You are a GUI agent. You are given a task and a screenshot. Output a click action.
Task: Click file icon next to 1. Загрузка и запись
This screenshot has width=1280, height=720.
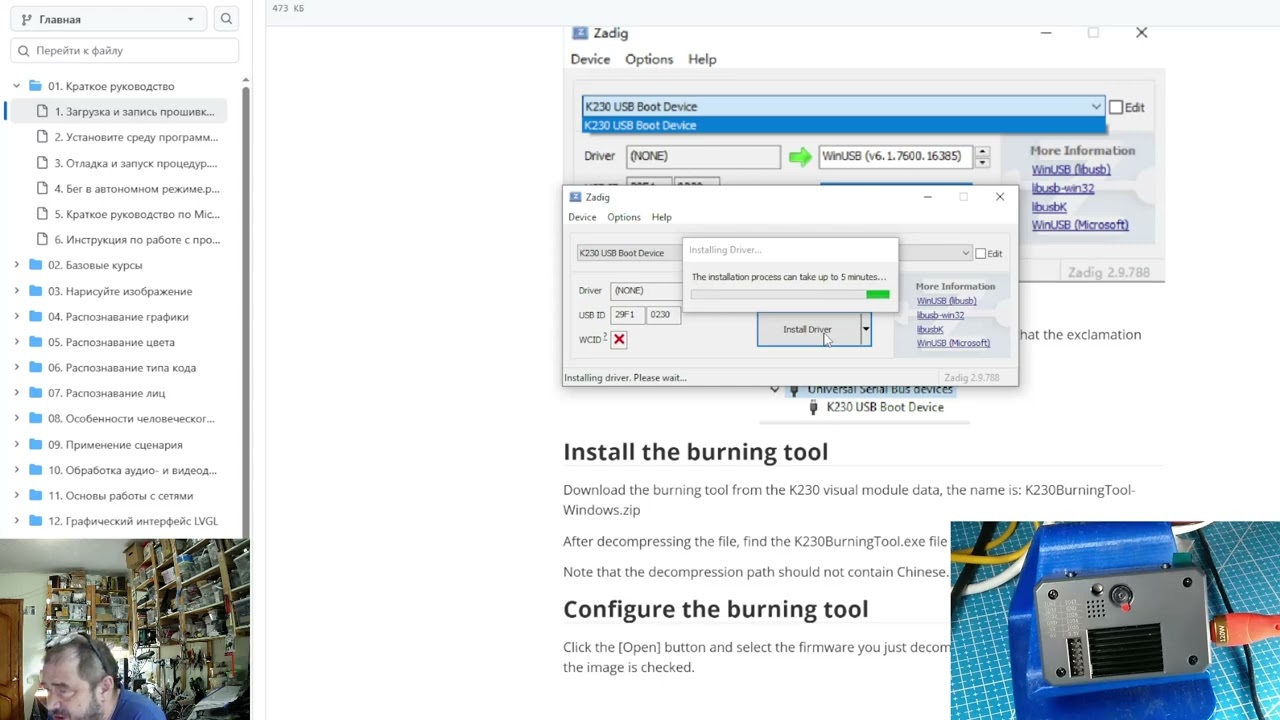point(42,111)
